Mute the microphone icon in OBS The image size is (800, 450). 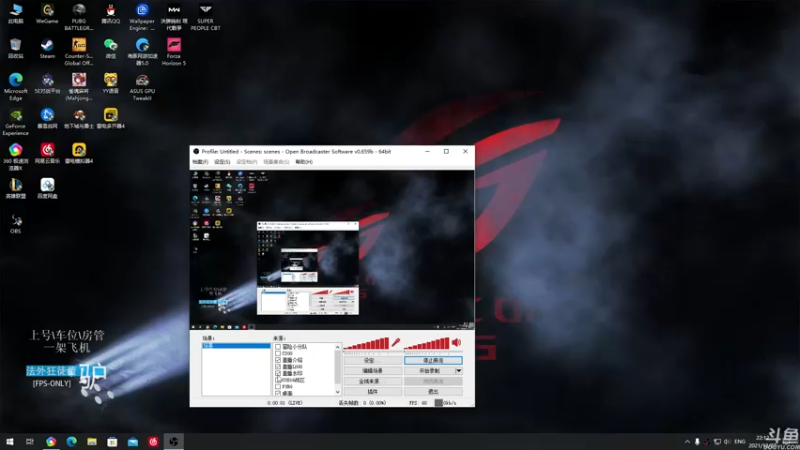pyautogui.click(x=395, y=343)
